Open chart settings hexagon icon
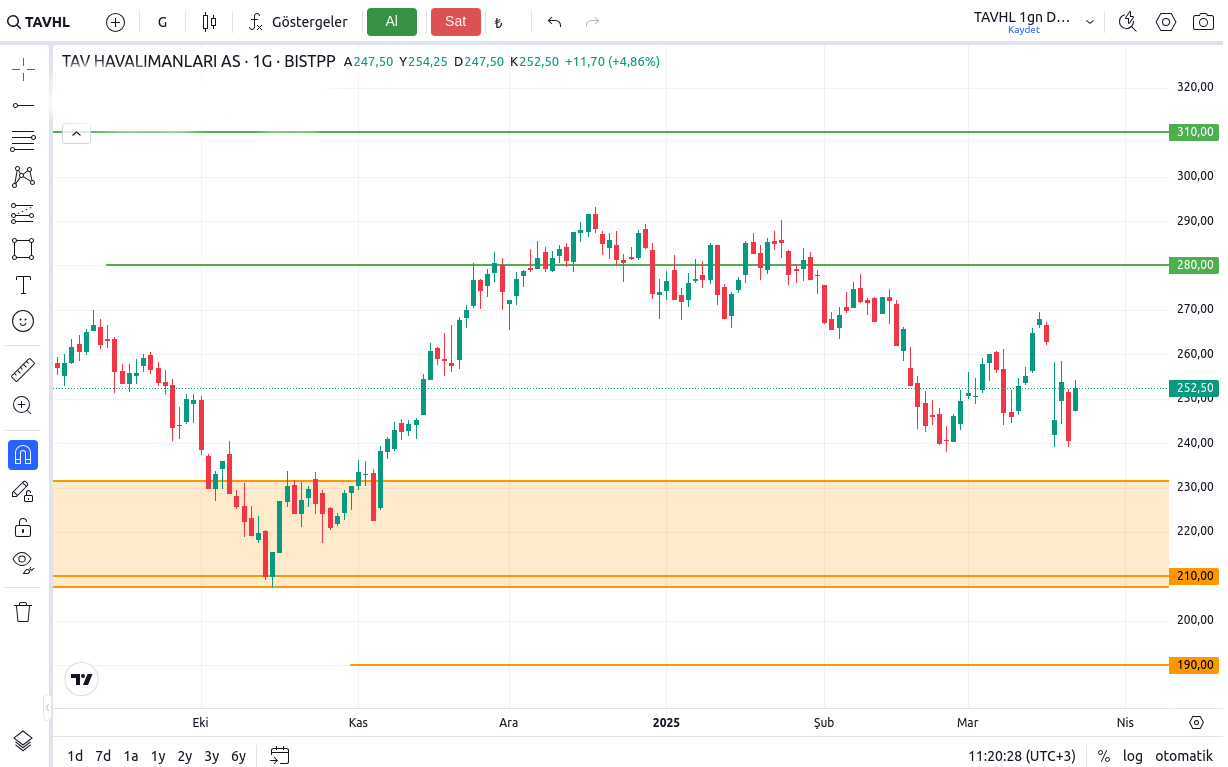Viewport: 1228px width, 767px height. (1166, 22)
